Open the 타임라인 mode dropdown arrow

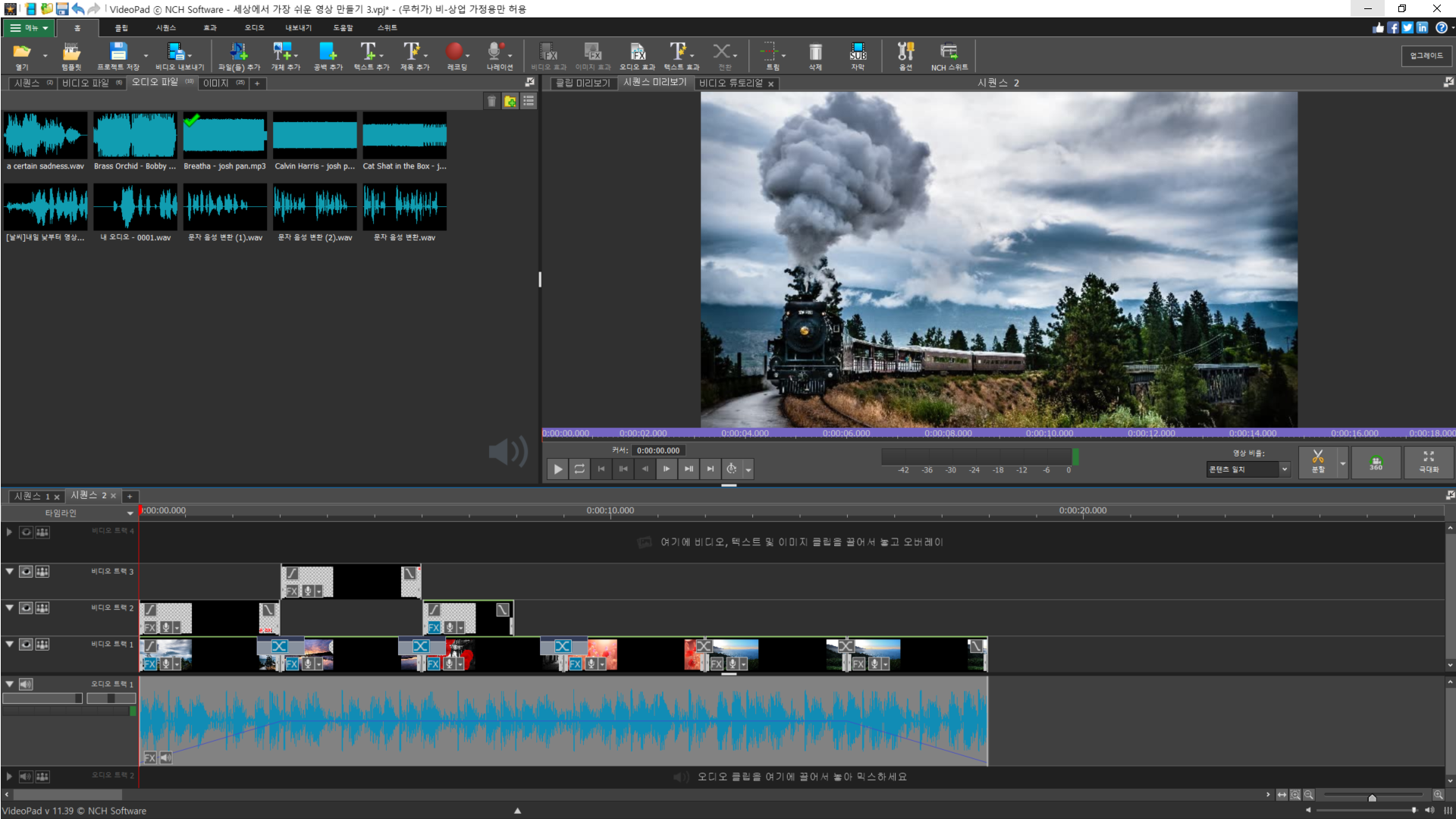(x=130, y=513)
